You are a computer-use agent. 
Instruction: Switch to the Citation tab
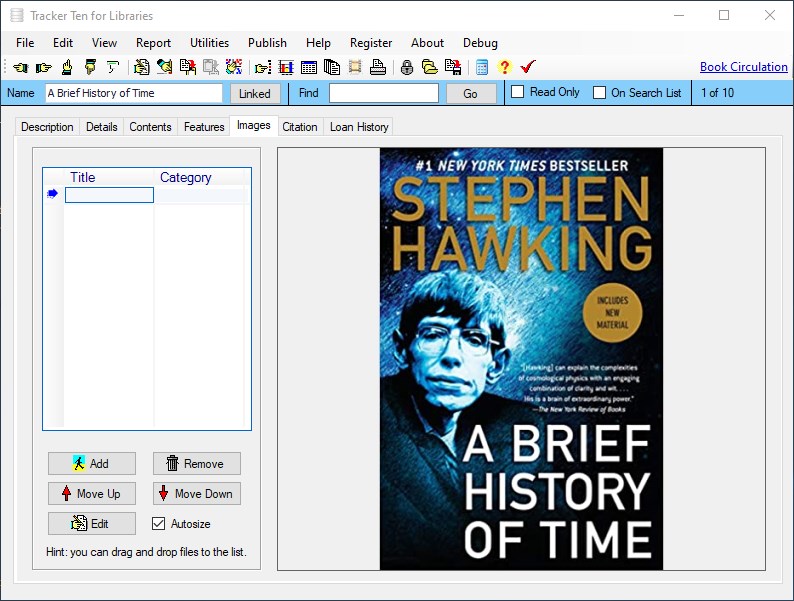(300, 127)
